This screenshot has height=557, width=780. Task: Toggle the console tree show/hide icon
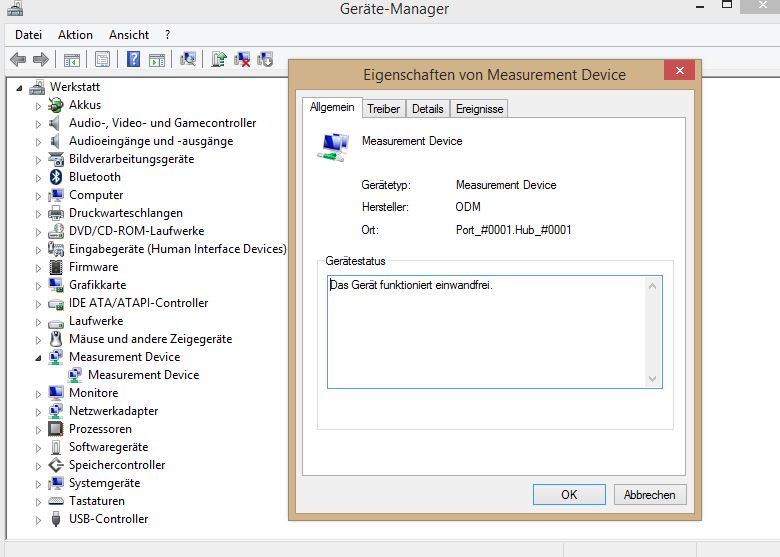click(x=72, y=60)
